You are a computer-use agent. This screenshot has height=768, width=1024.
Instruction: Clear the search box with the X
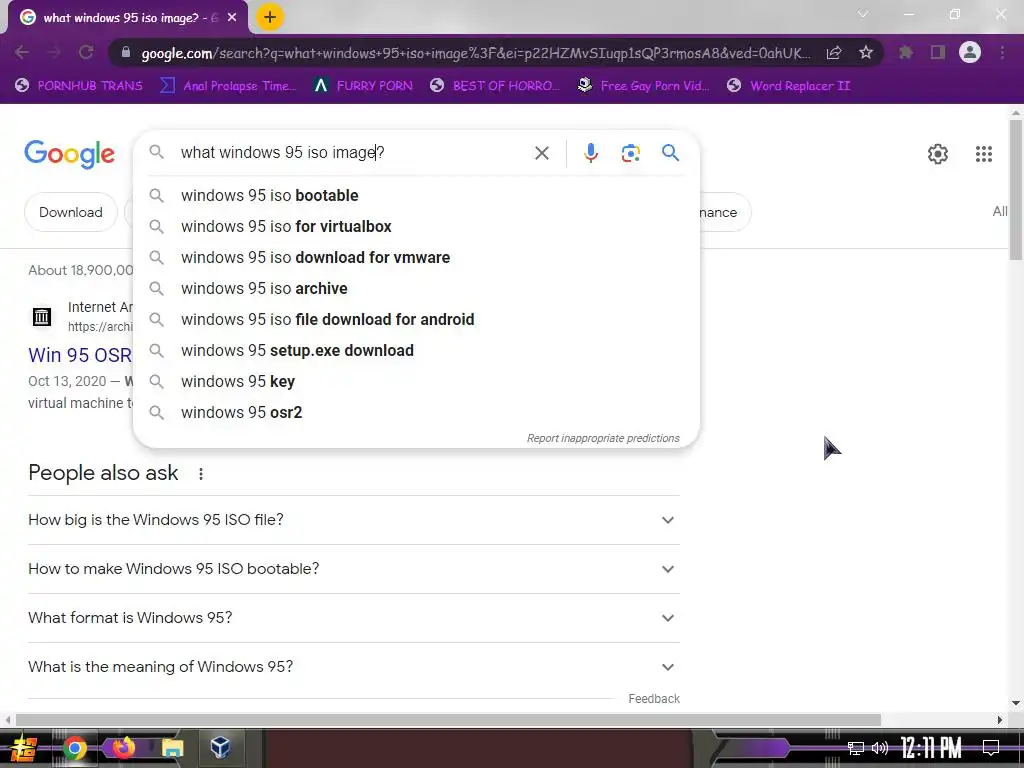[x=541, y=153]
